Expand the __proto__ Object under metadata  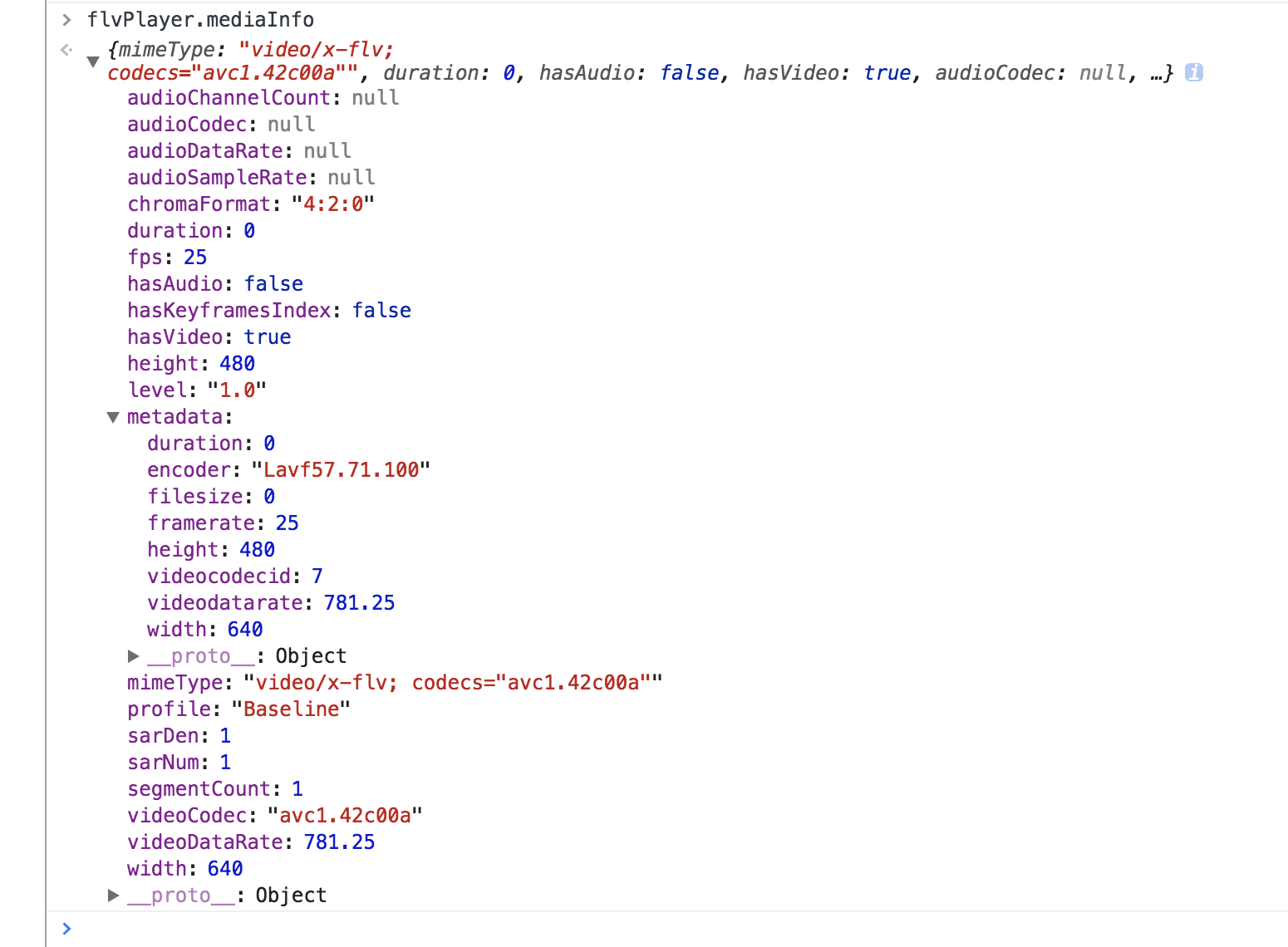(x=133, y=655)
